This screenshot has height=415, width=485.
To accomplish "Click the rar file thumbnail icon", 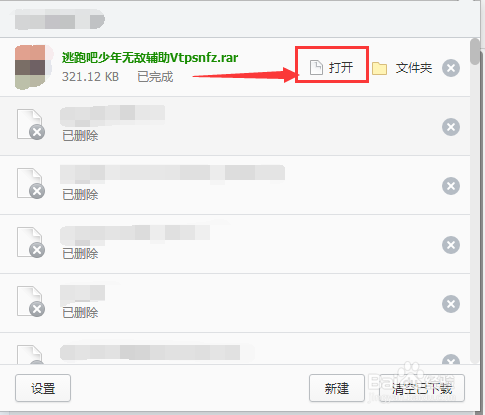I will (34, 67).
